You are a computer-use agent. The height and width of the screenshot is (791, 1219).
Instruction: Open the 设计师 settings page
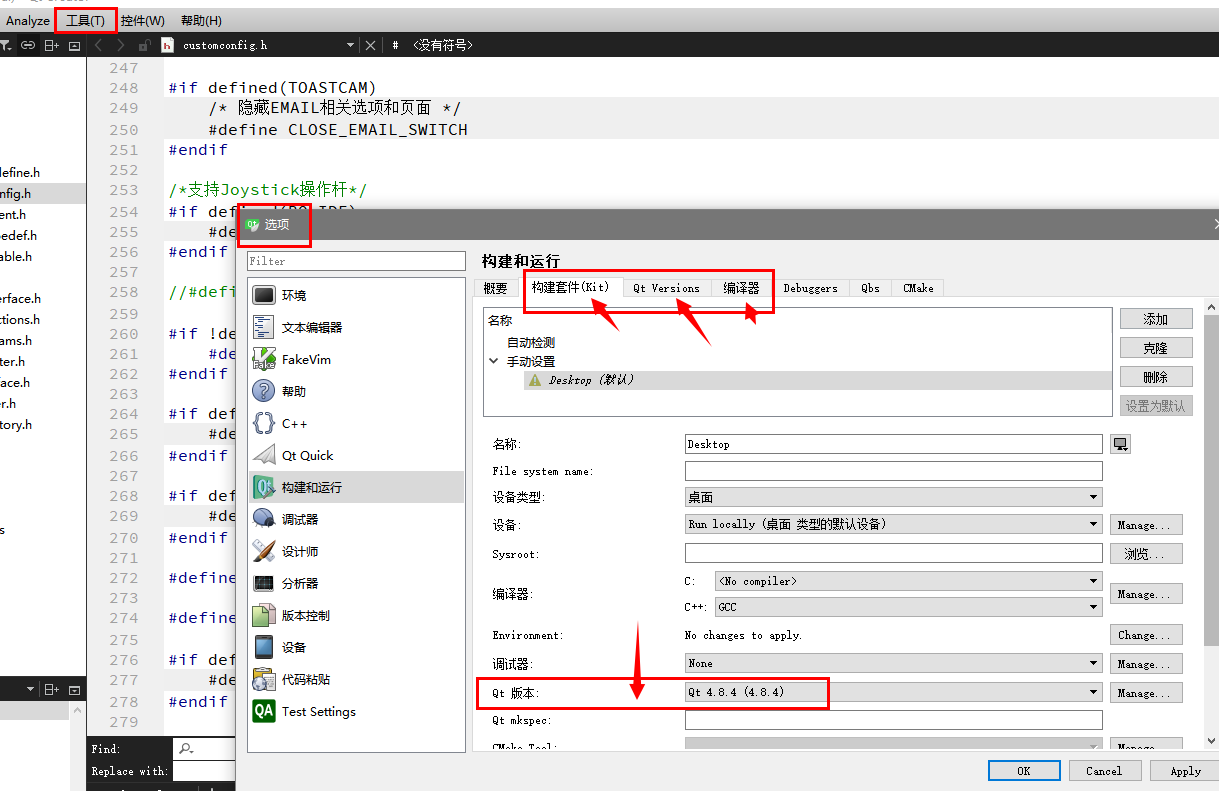(294, 551)
